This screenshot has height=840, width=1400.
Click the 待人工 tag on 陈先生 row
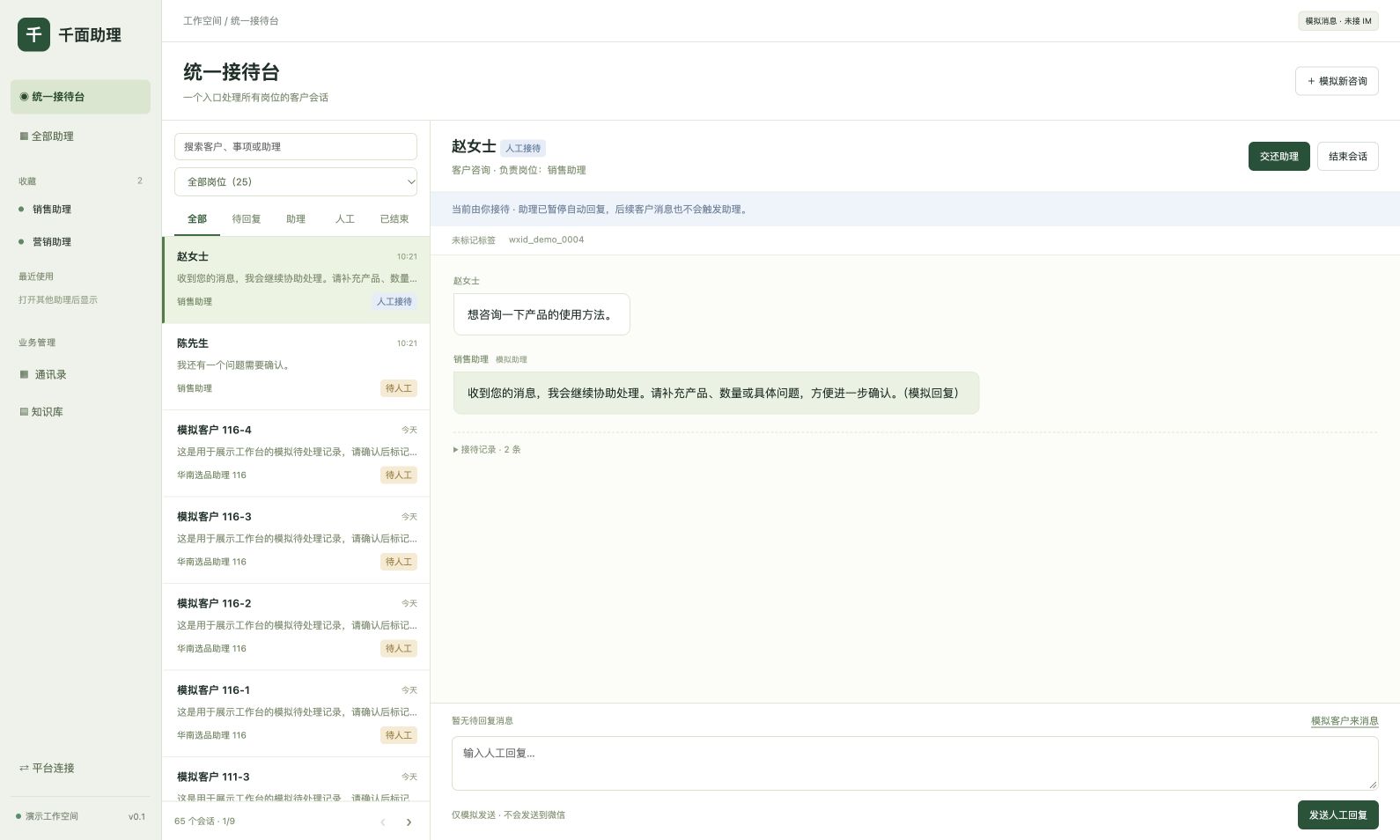(399, 388)
